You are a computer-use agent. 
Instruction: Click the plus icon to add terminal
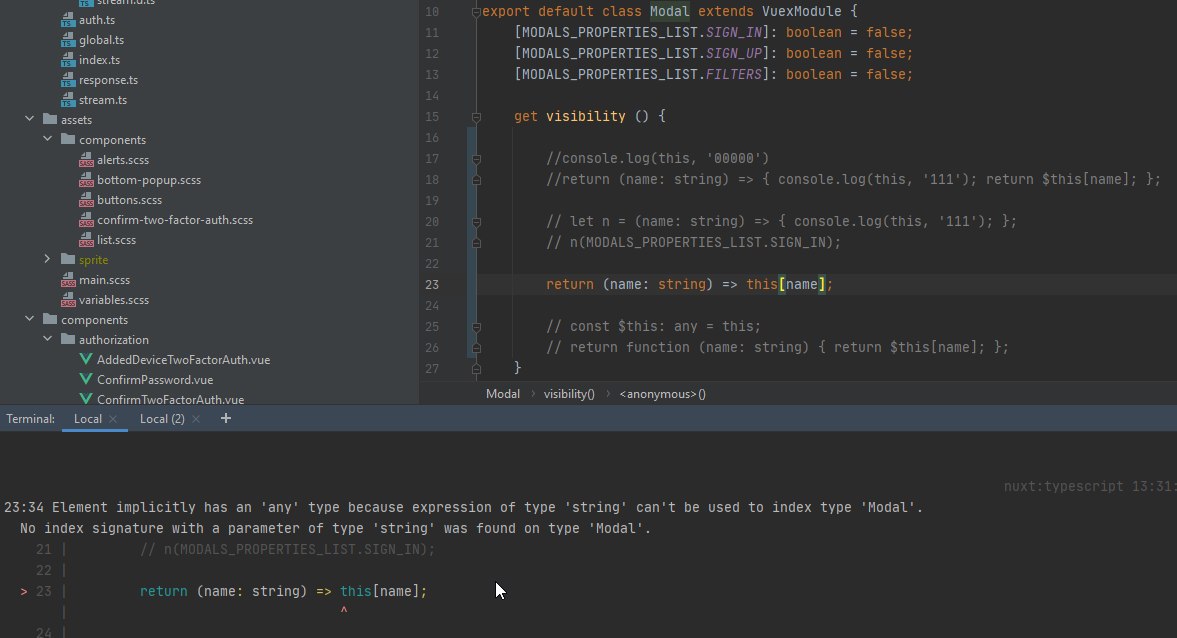226,418
